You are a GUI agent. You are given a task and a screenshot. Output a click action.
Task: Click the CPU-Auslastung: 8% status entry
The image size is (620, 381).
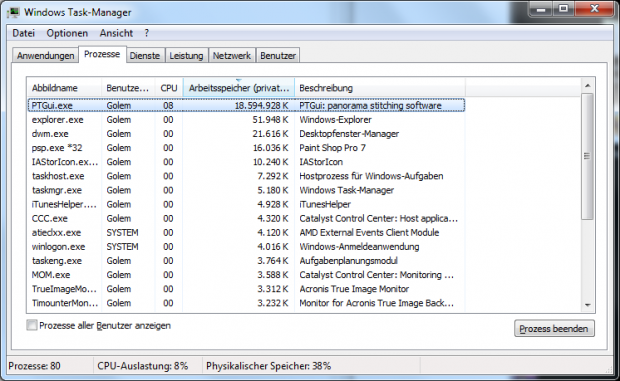pyautogui.click(x=143, y=366)
